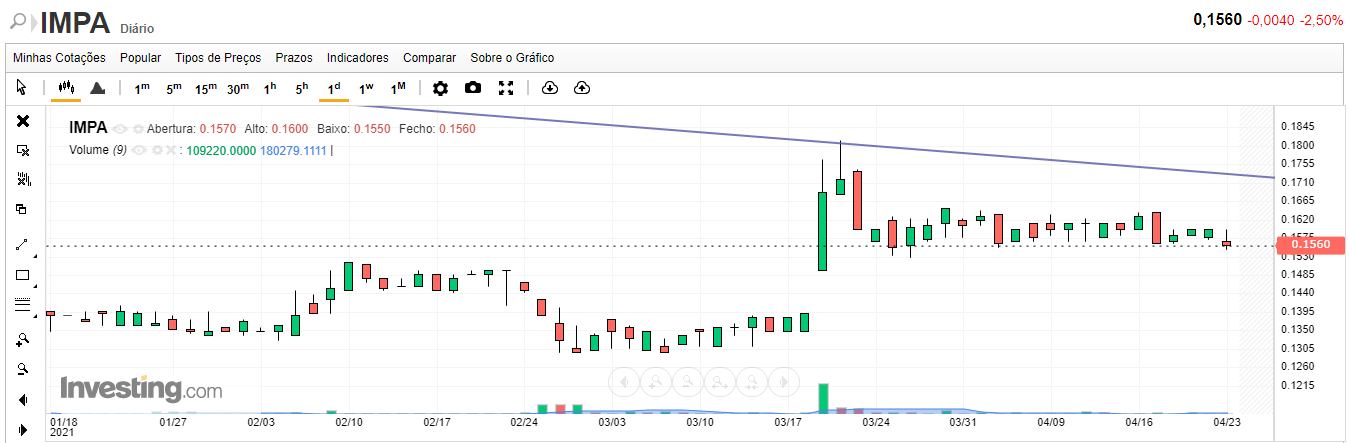Select the rectangle shape drawing tool
The height and width of the screenshot is (443, 1349).
coord(23,275)
